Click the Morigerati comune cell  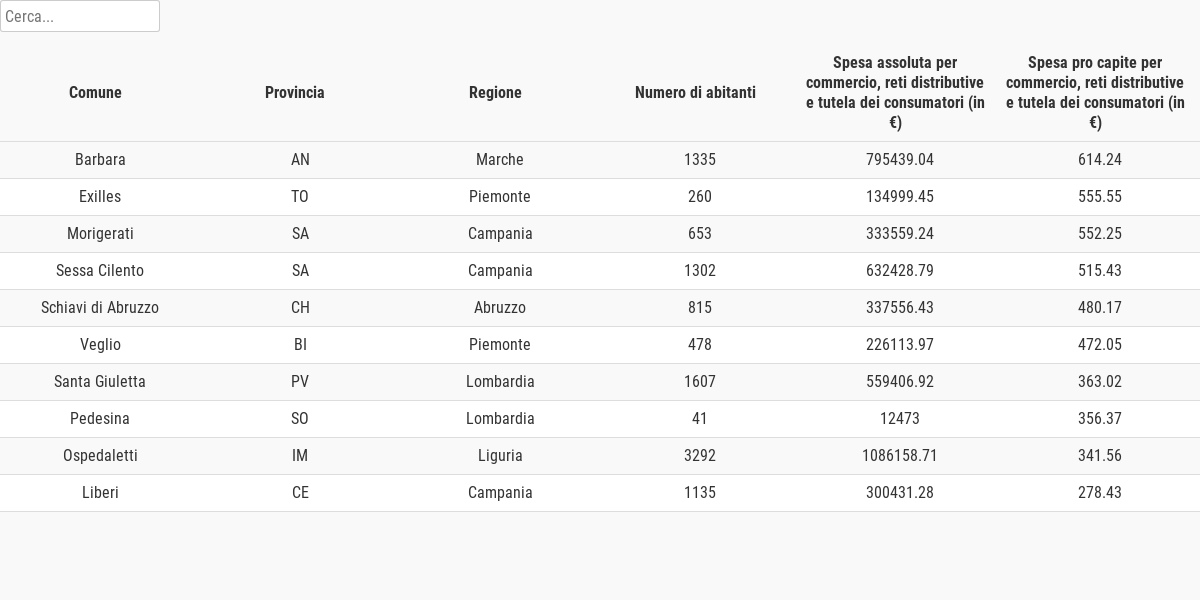[100, 234]
